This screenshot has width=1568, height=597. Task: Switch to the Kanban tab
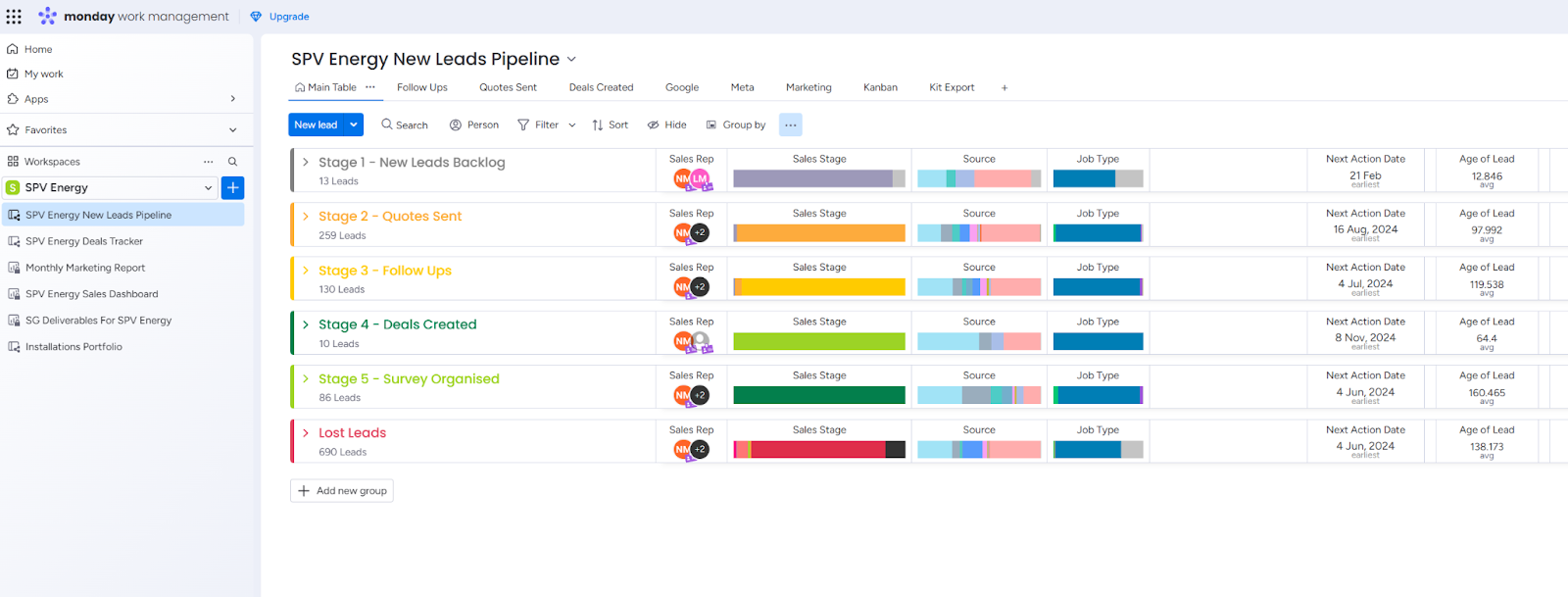pyautogui.click(x=880, y=87)
